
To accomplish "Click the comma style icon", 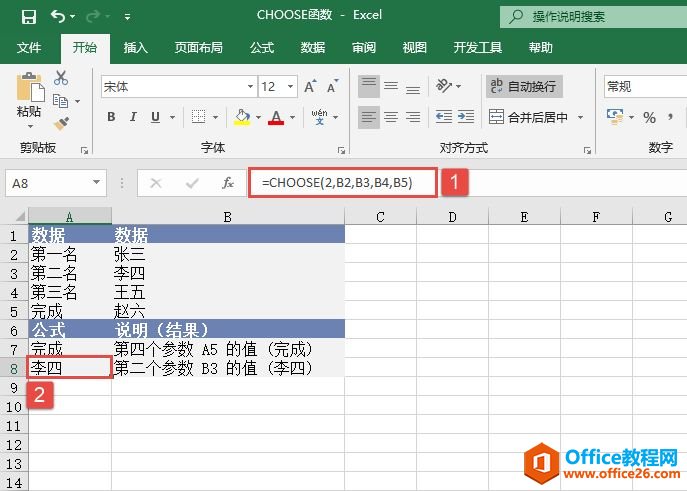I will 670,117.
